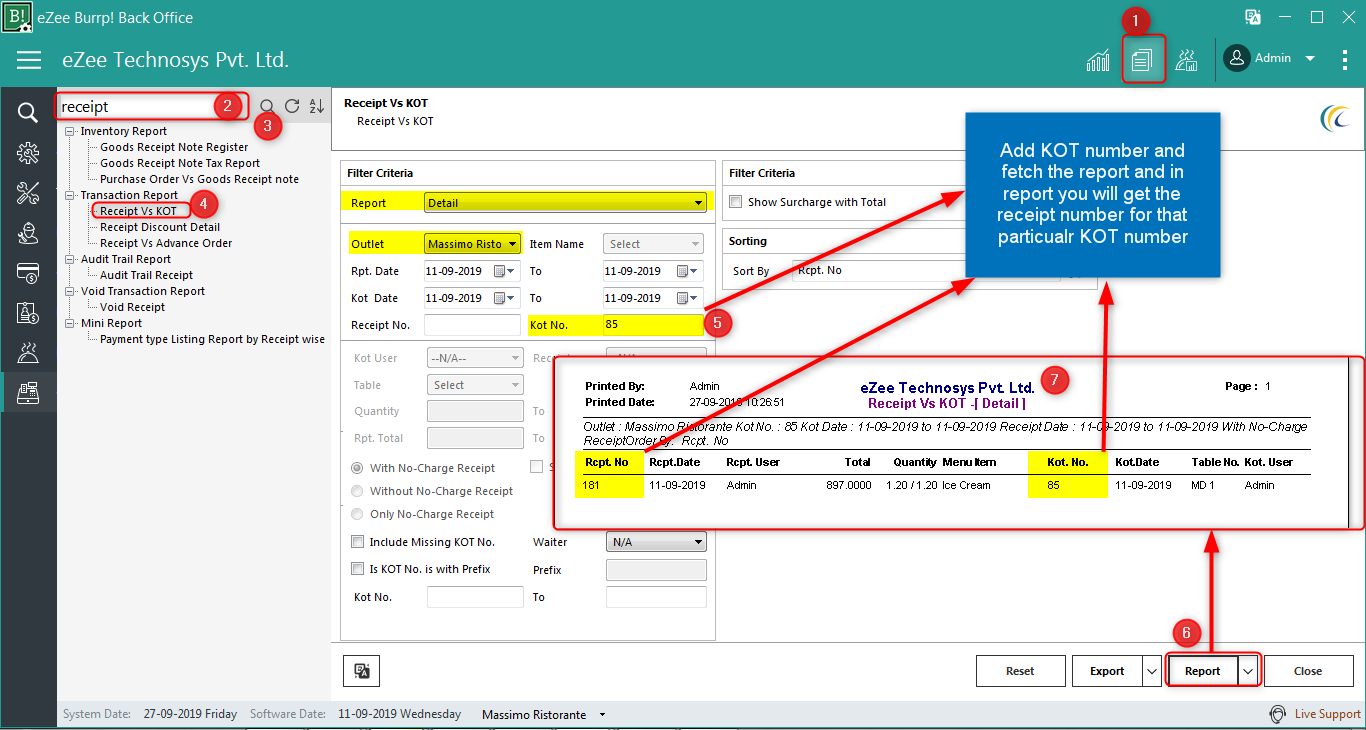Screen dimensions: 1366x730
Task: Select the magnifier search icon in left sidebar
Action: (x=28, y=112)
